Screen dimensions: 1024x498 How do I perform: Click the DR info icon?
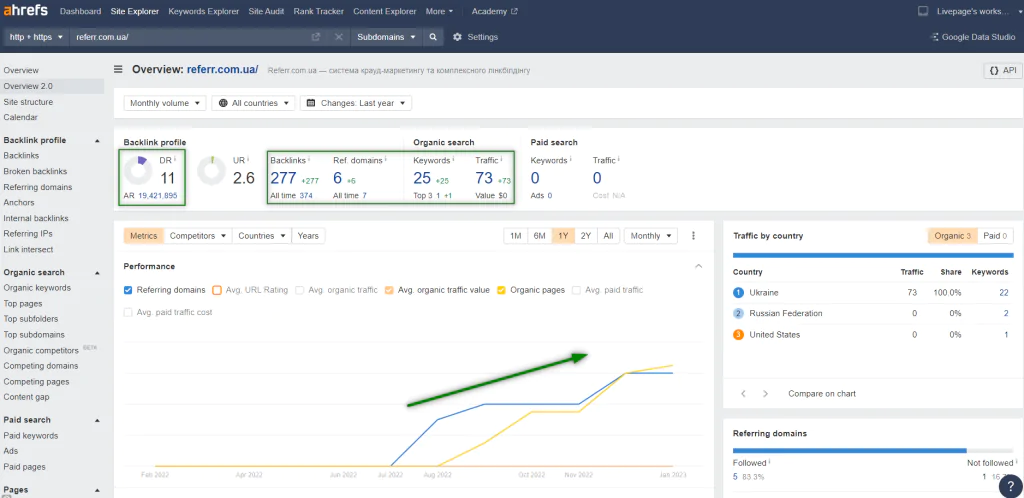tap(175, 159)
